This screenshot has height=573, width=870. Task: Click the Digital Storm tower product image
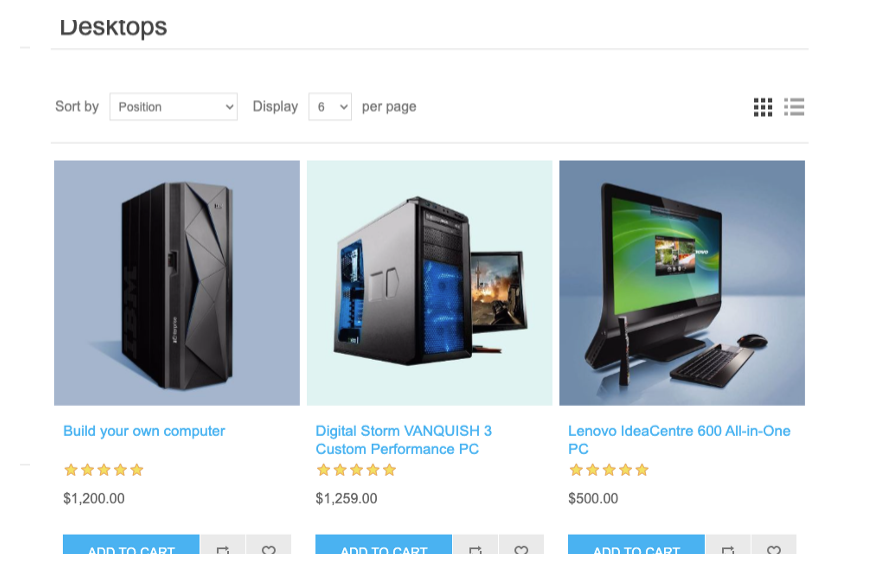point(429,283)
